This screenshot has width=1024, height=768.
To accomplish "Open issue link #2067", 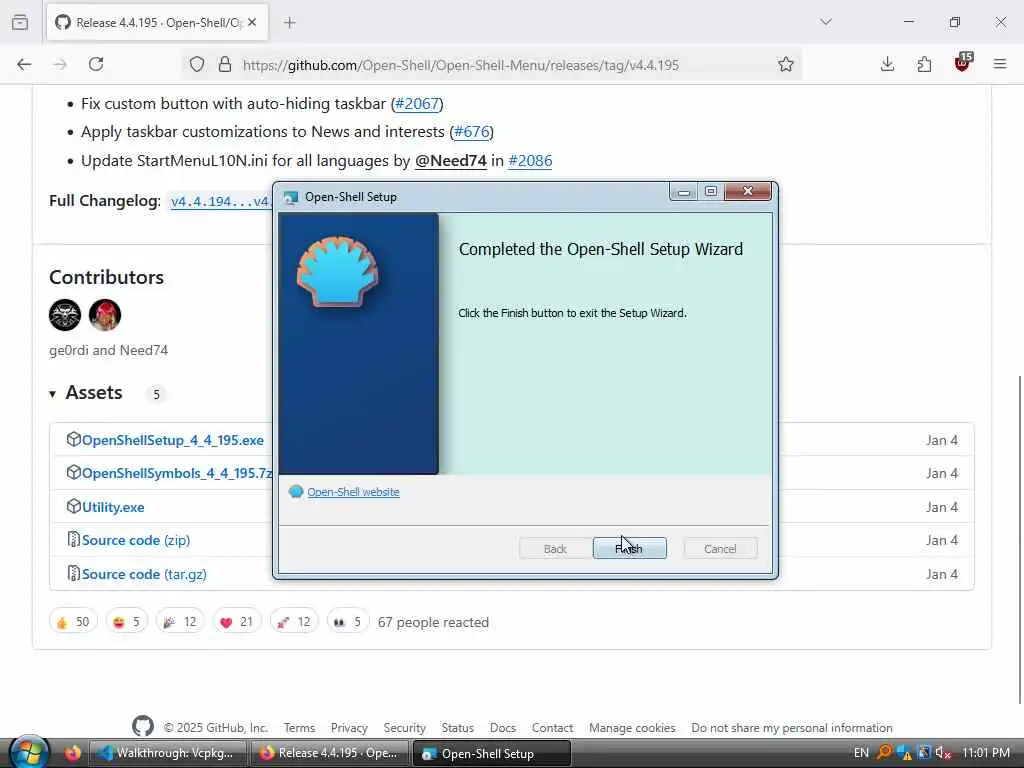I will (x=417, y=104).
